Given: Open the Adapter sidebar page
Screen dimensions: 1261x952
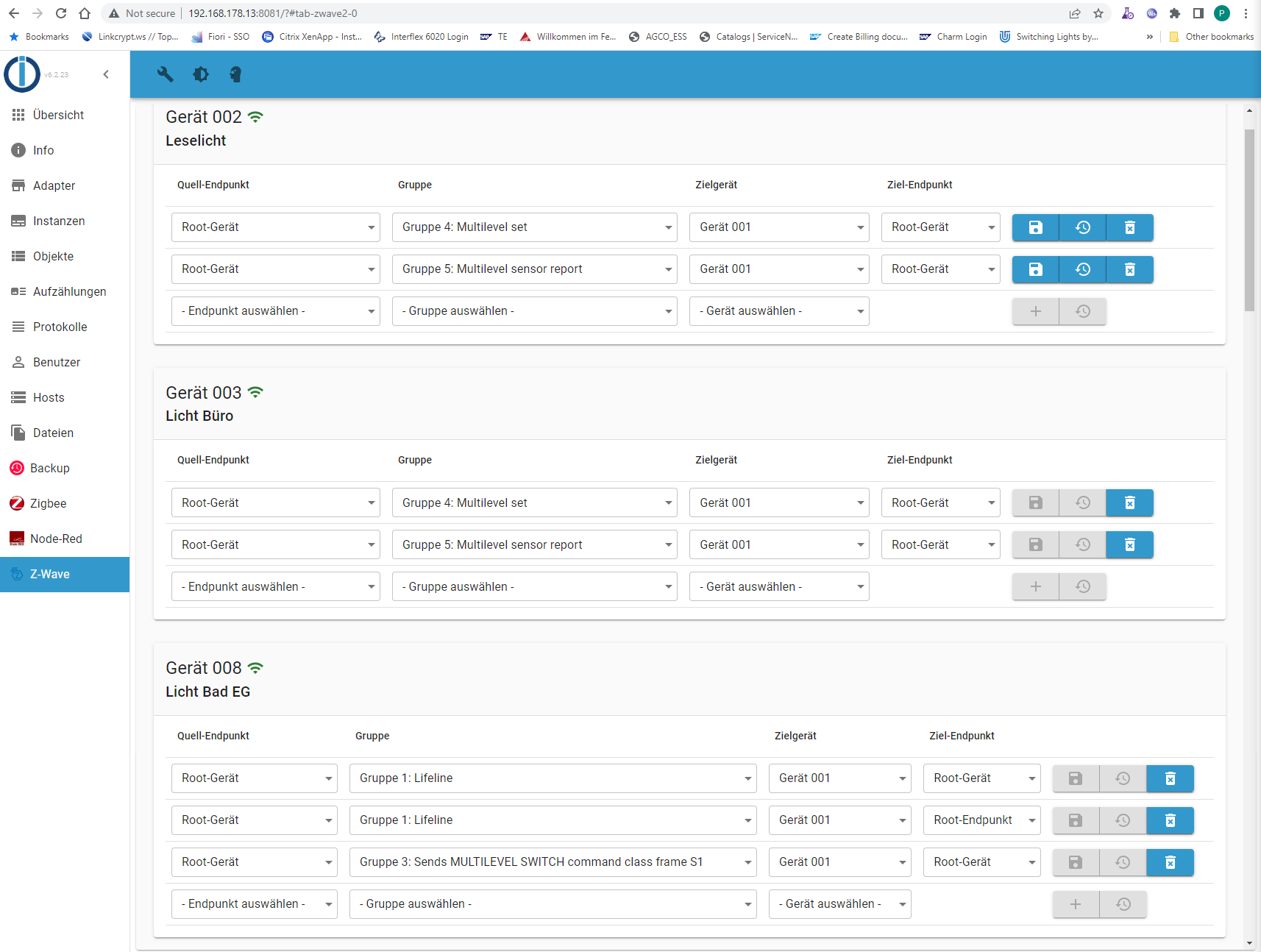Looking at the screenshot, I should click(65, 185).
